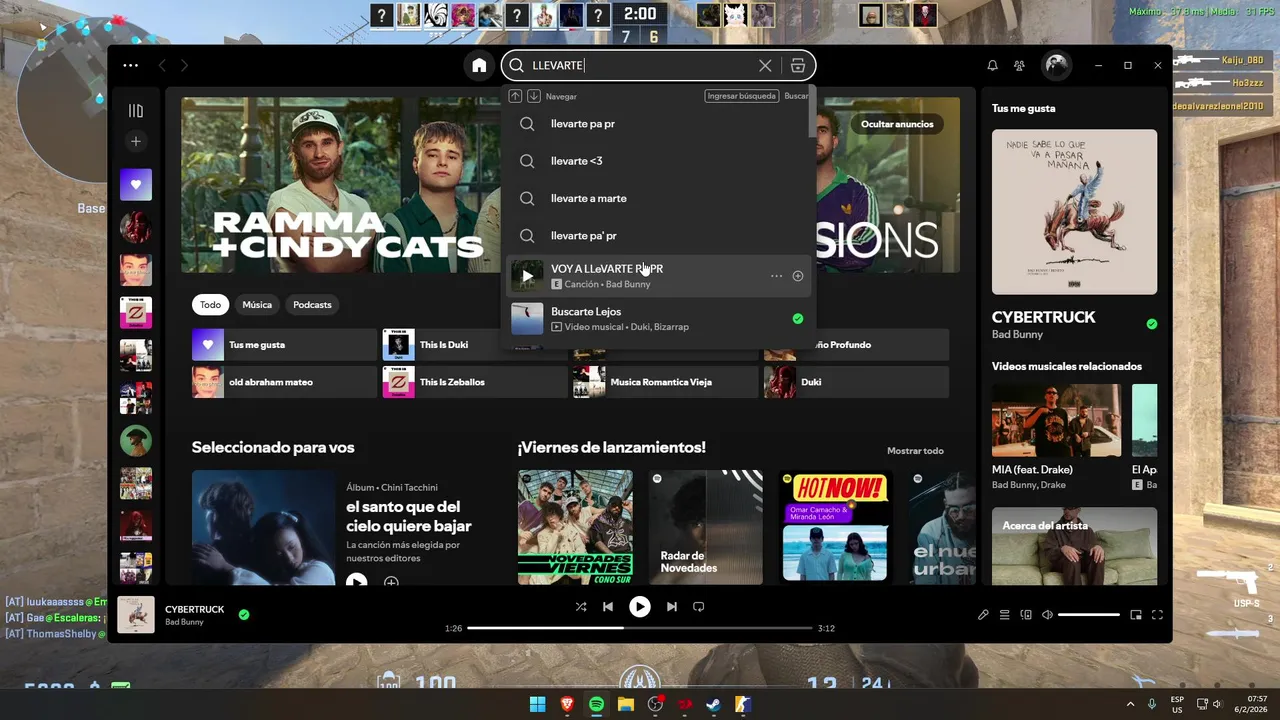The image size is (1280, 720).
Task: Mute with the speaker icon in player bar
Action: pos(1047,615)
